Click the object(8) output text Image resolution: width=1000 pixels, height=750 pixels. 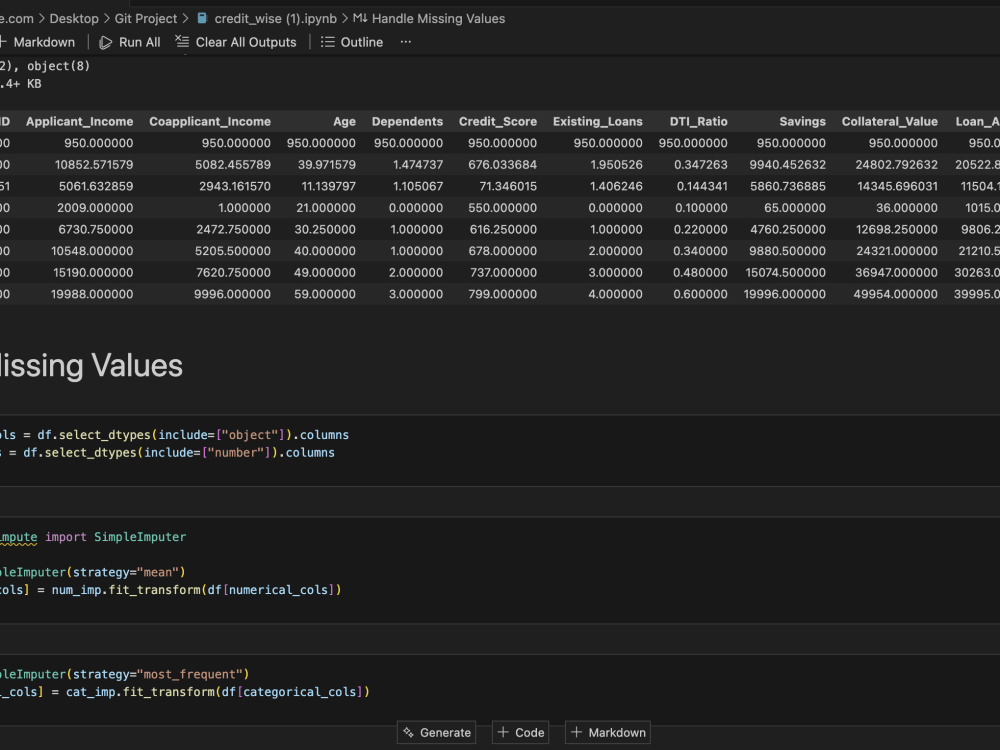[58, 66]
